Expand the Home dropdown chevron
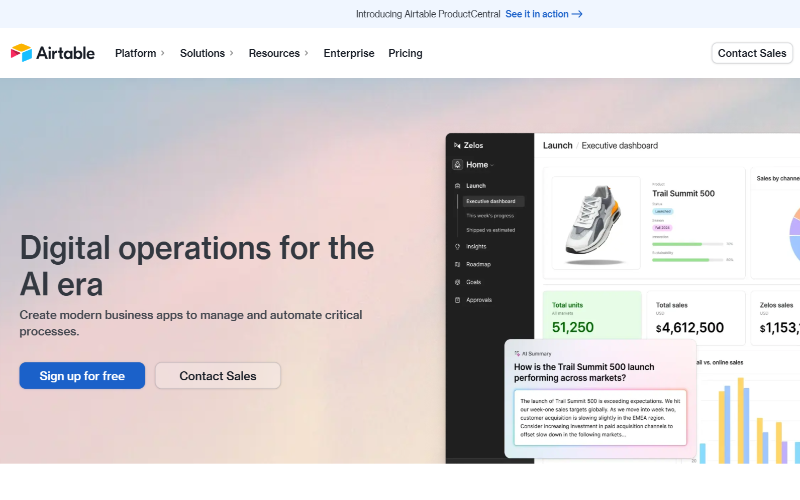This screenshot has width=800, height=500. coord(492,165)
